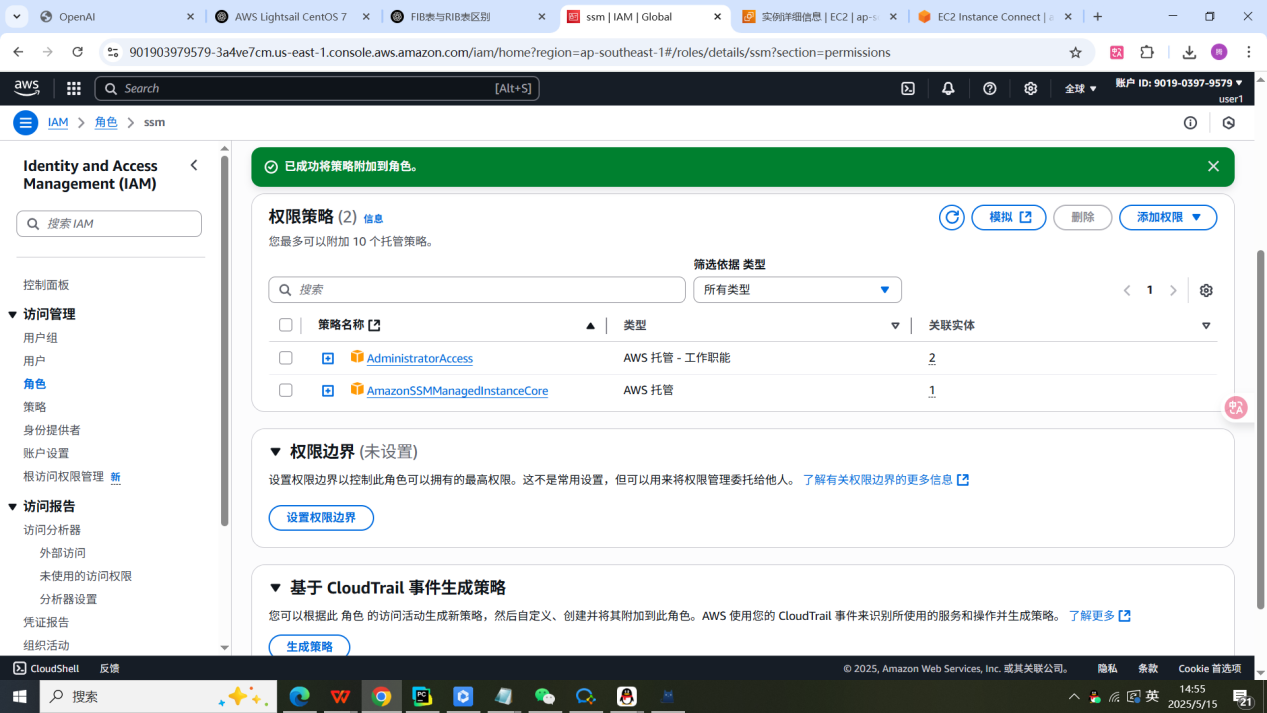Select all policies via header checkbox
1267x713 pixels.
click(285, 325)
